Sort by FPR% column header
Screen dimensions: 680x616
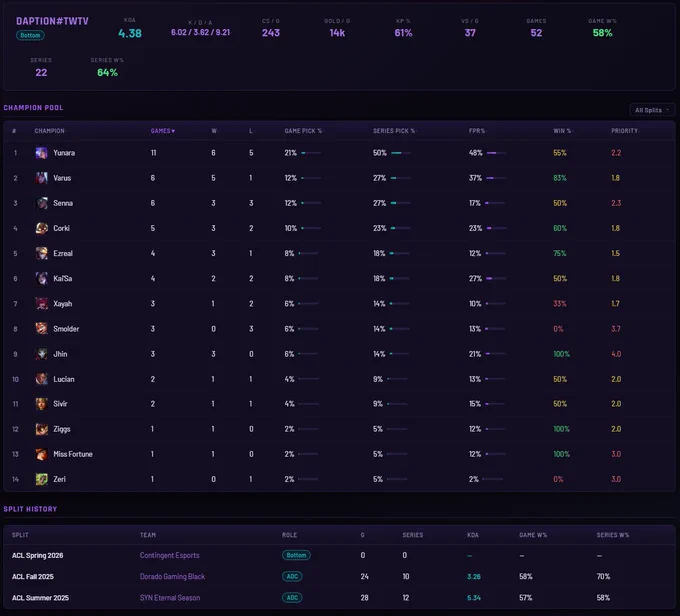coord(477,131)
